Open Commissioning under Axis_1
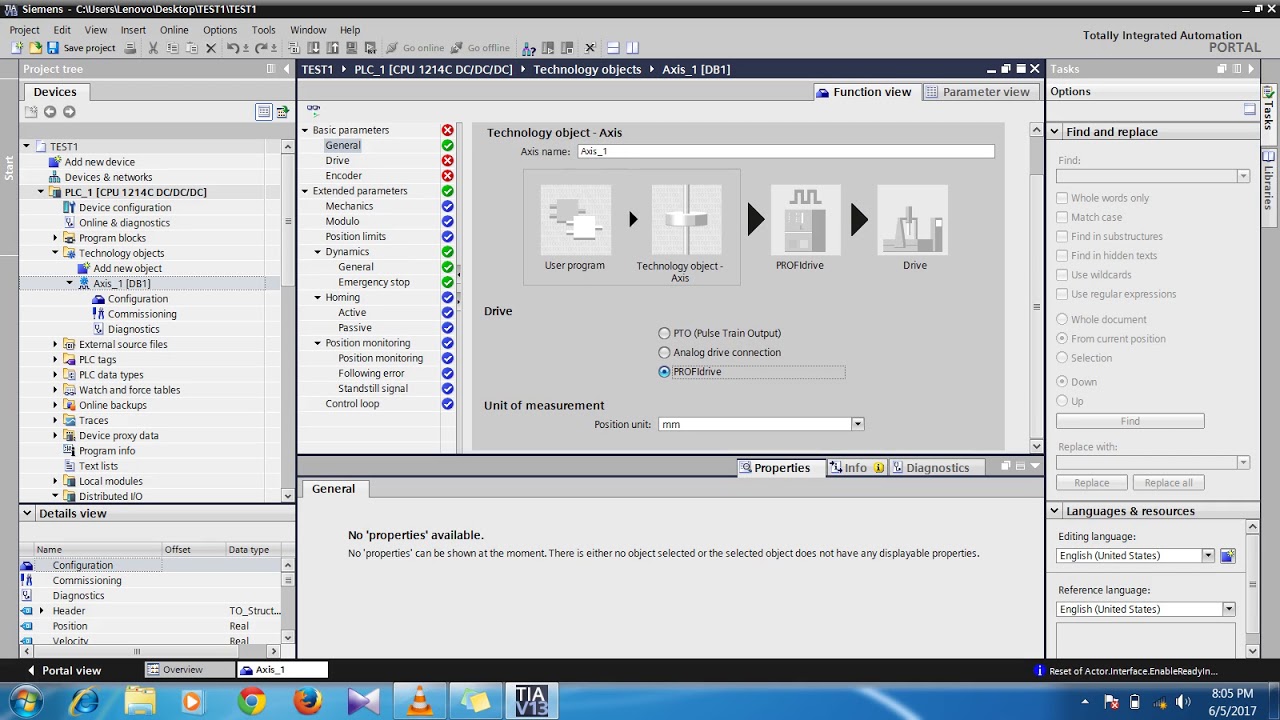 point(142,314)
